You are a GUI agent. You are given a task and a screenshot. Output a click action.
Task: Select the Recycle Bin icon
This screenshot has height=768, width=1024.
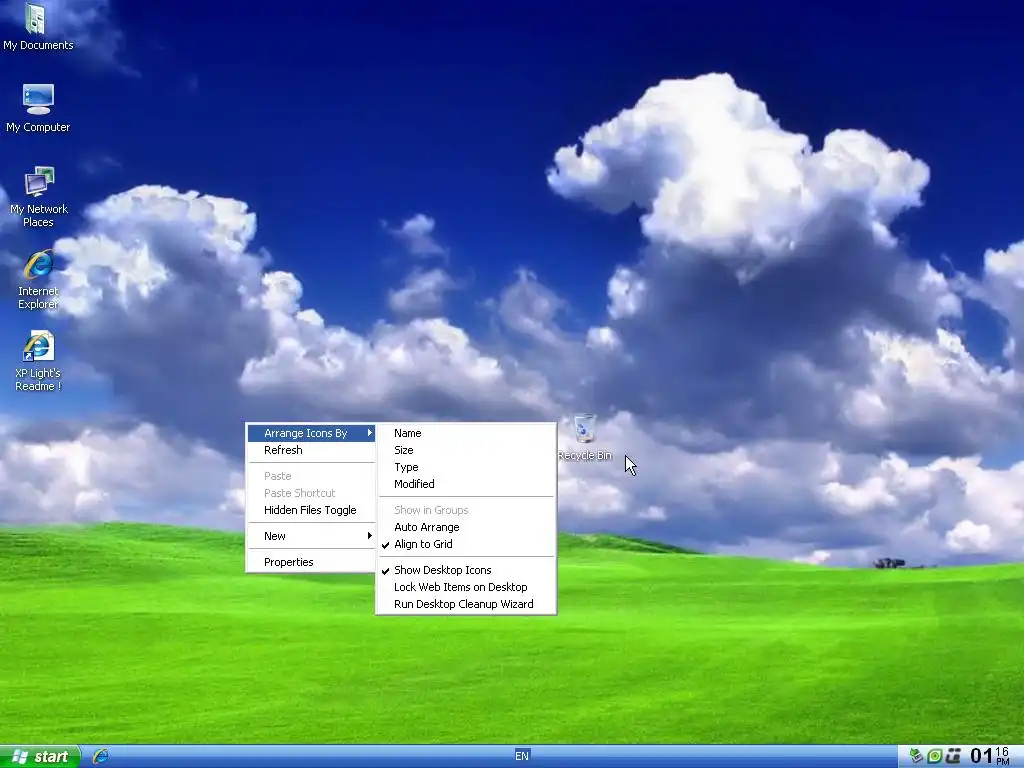(x=584, y=438)
